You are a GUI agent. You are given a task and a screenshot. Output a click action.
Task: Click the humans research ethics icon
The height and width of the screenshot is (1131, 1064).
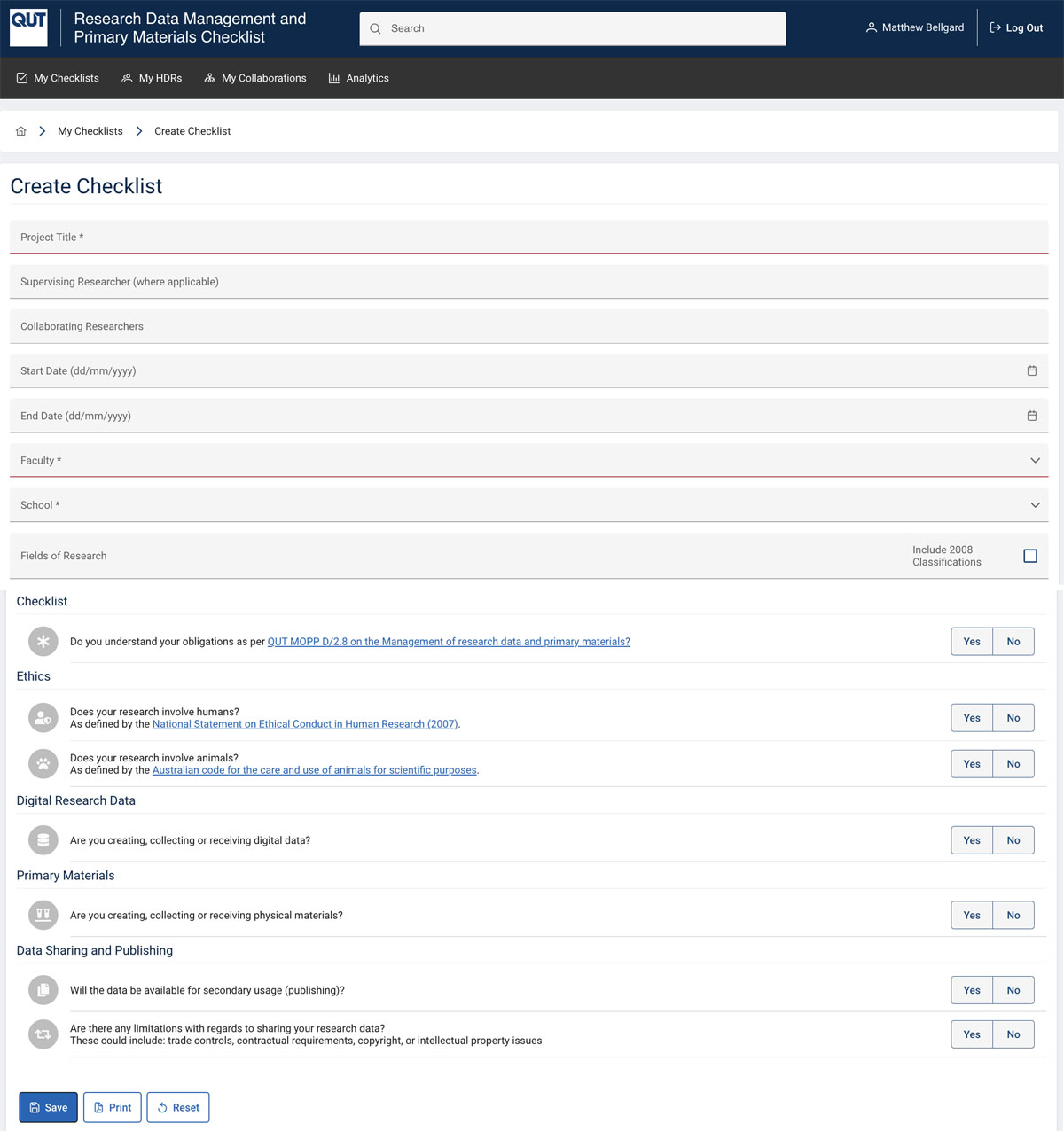pyautogui.click(x=43, y=718)
